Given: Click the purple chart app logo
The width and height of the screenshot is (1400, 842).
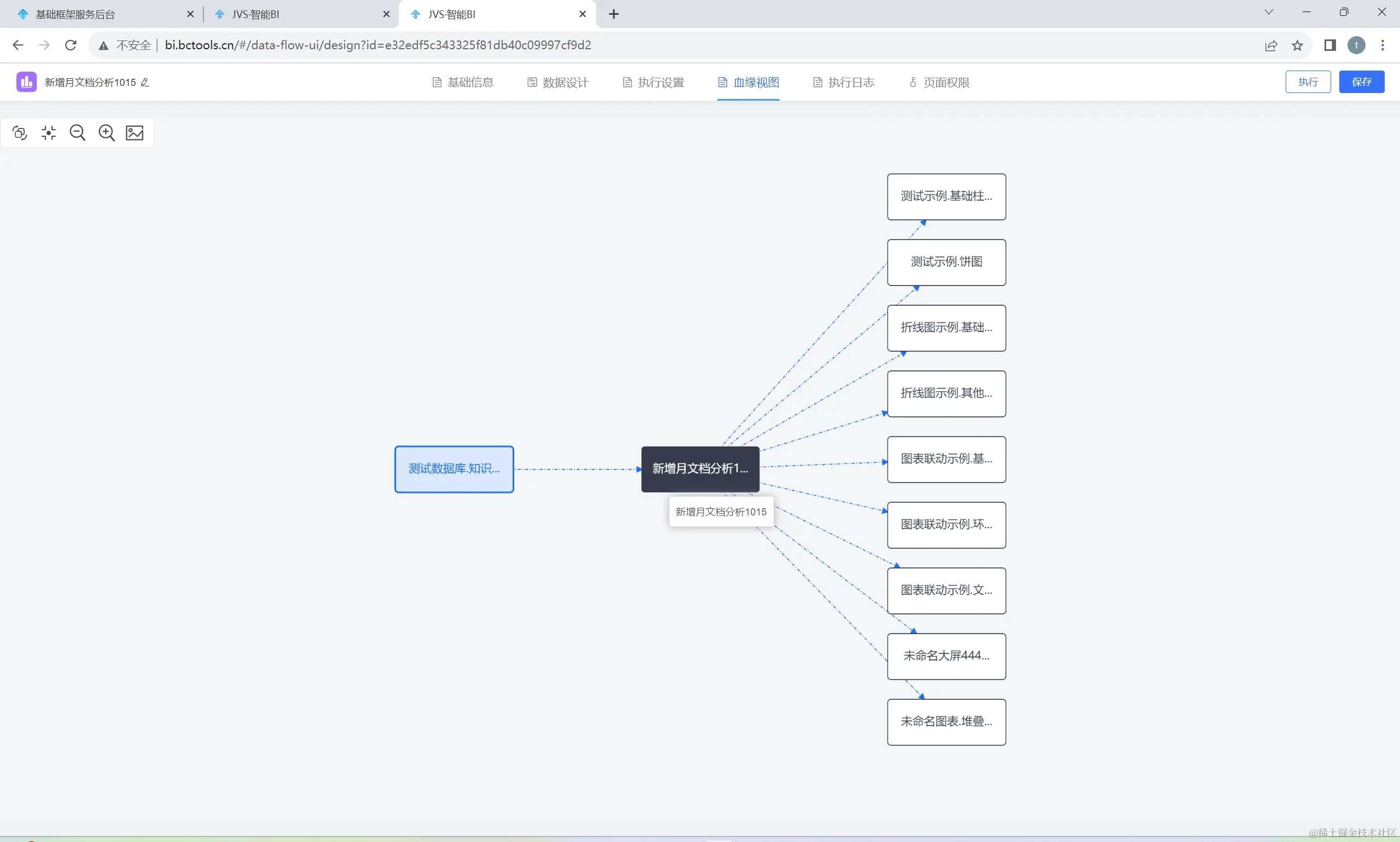Looking at the screenshot, I should coord(26,82).
